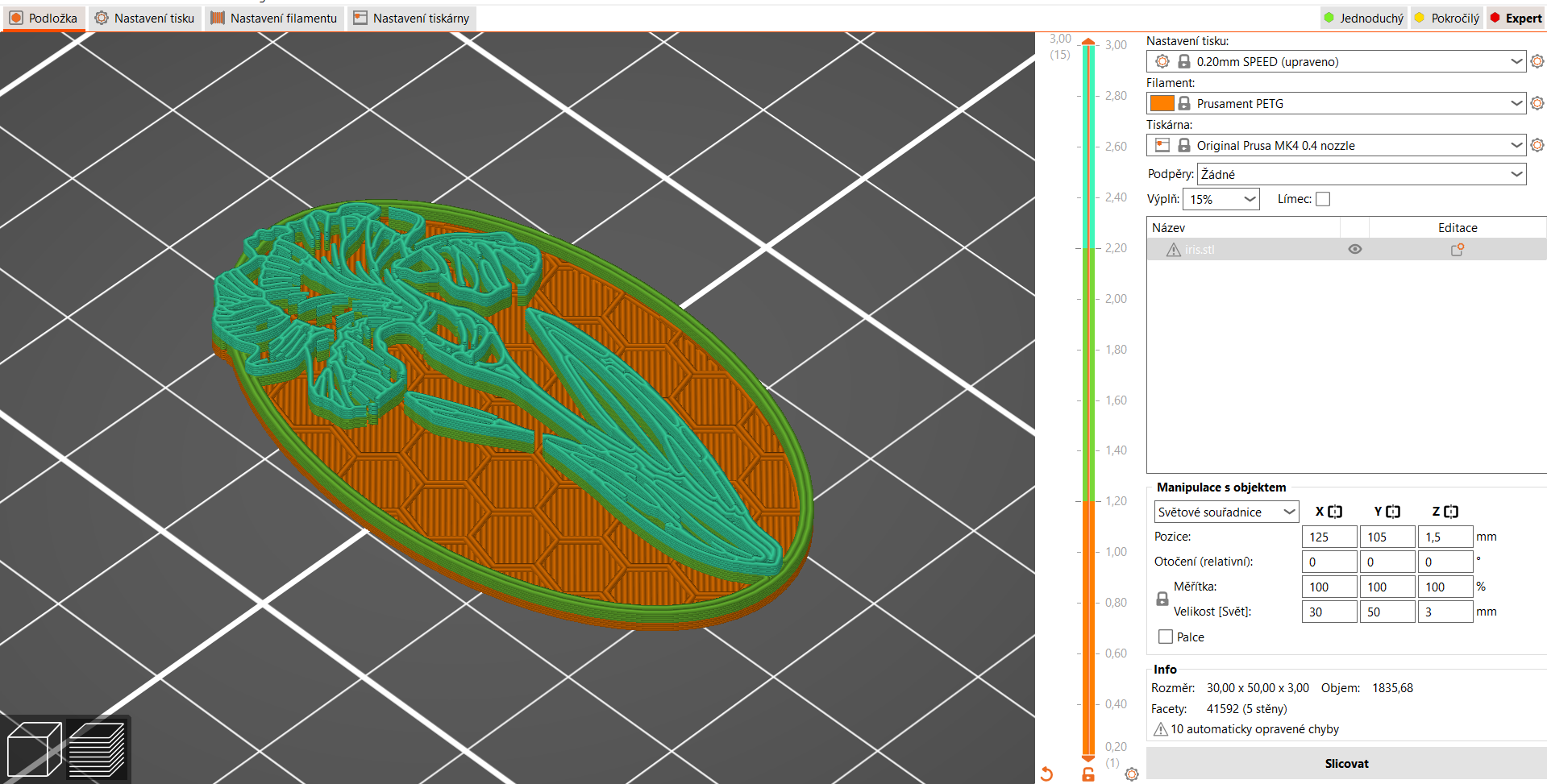Open the Nastavení filamentu tab
This screenshot has width=1547, height=784.
point(274,18)
